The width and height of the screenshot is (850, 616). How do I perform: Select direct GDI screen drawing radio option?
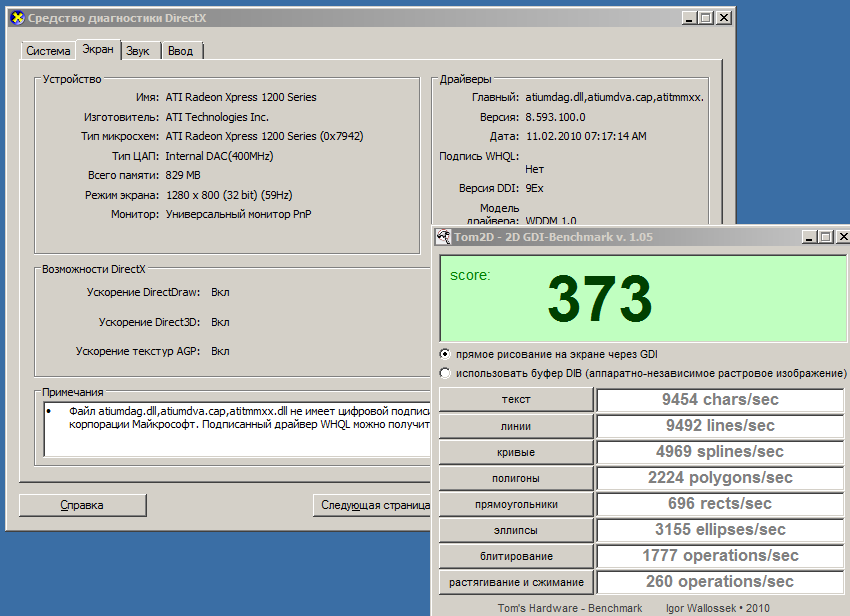tap(445, 354)
